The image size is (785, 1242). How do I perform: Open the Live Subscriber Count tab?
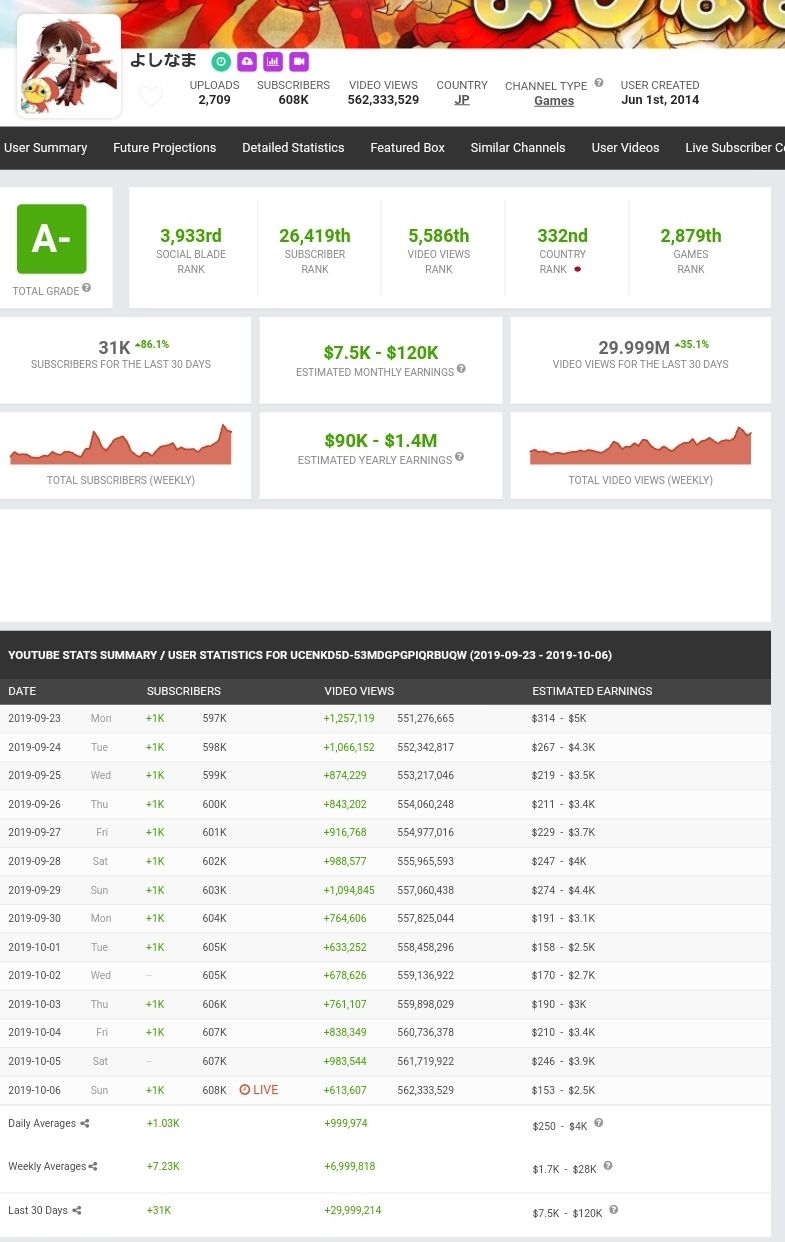pos(735,147)
